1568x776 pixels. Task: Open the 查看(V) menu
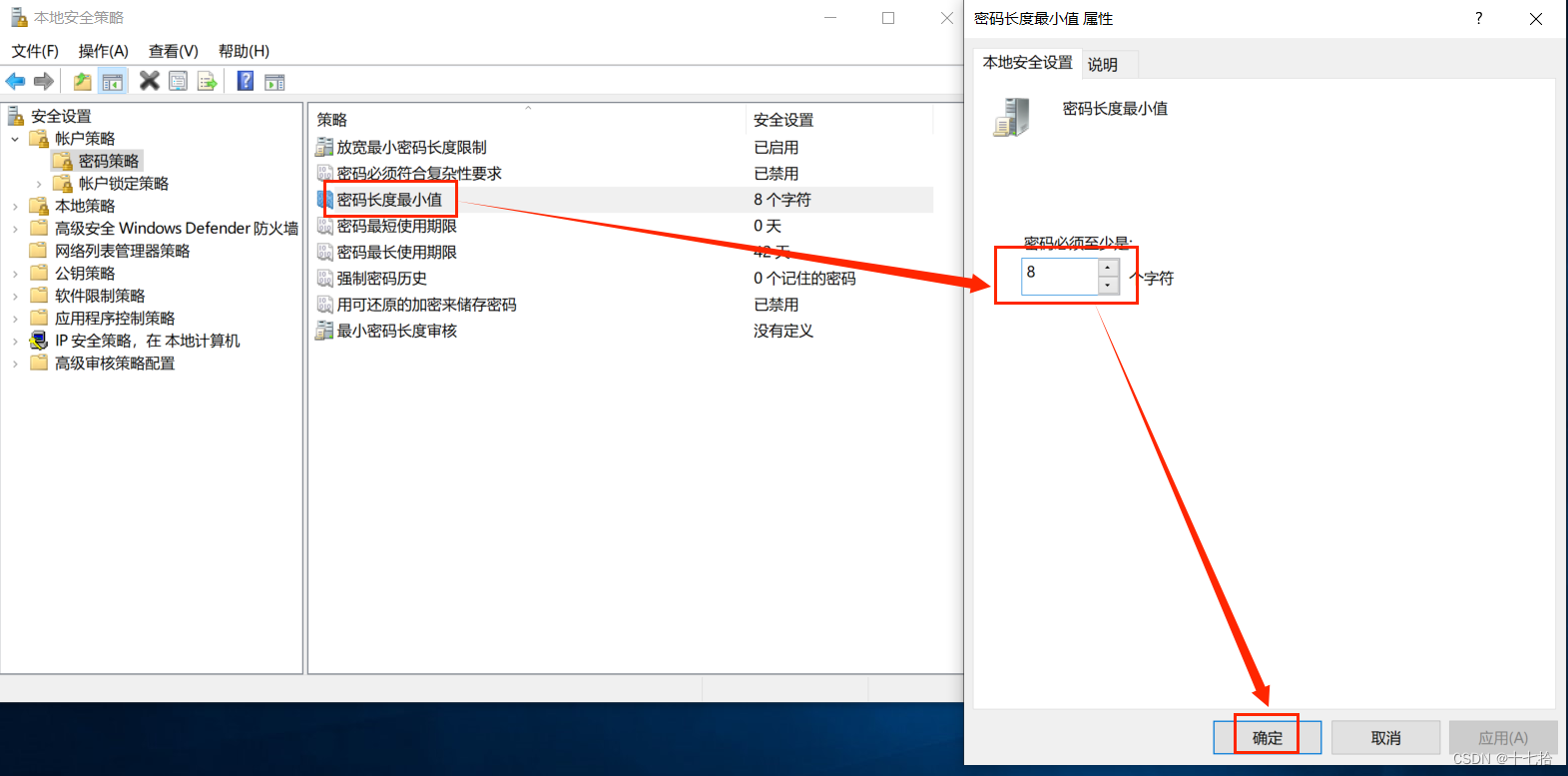click(x=174, y=51)
